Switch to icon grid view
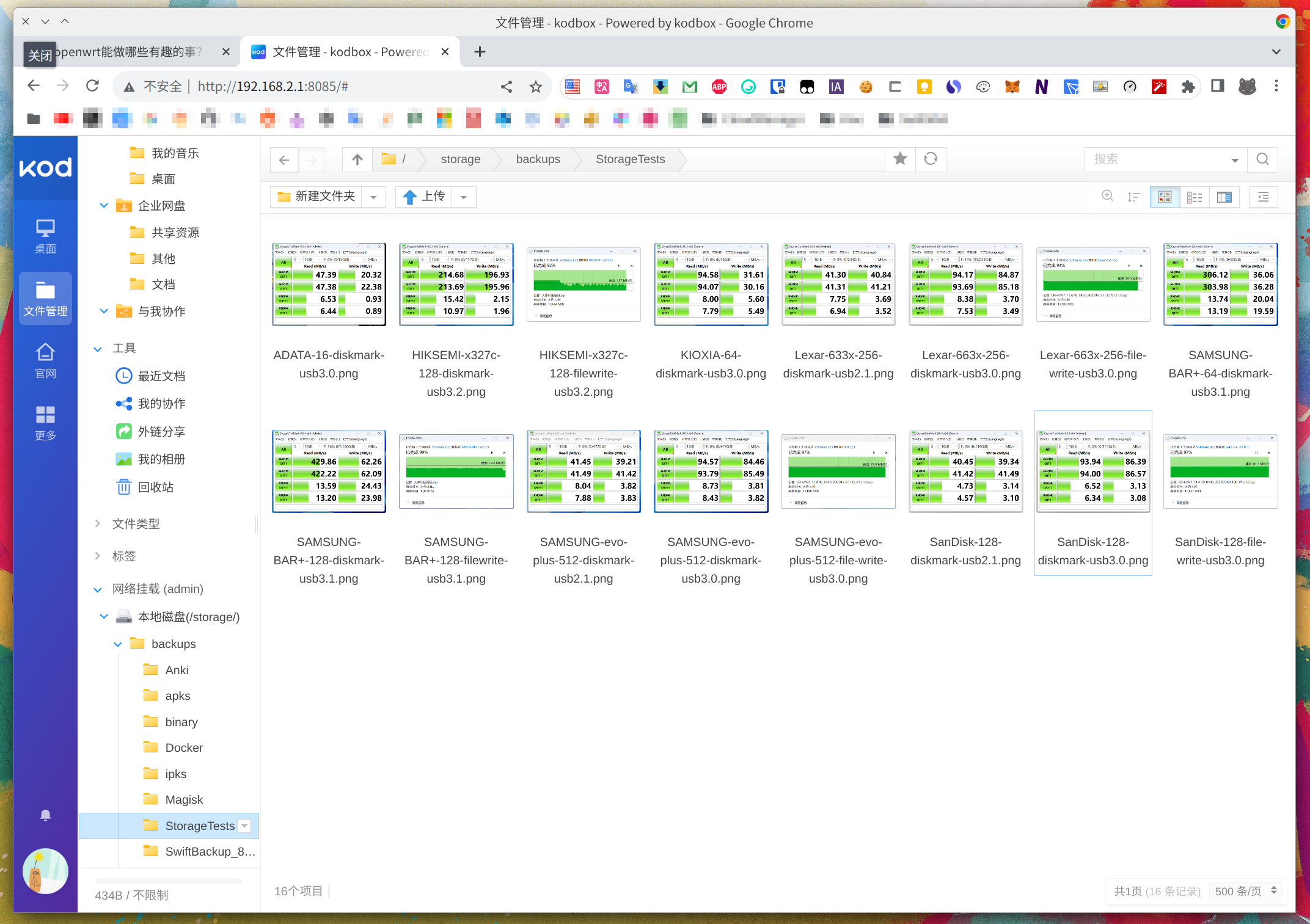The height and width of the screenshot is (924, 1310). 1165,197
